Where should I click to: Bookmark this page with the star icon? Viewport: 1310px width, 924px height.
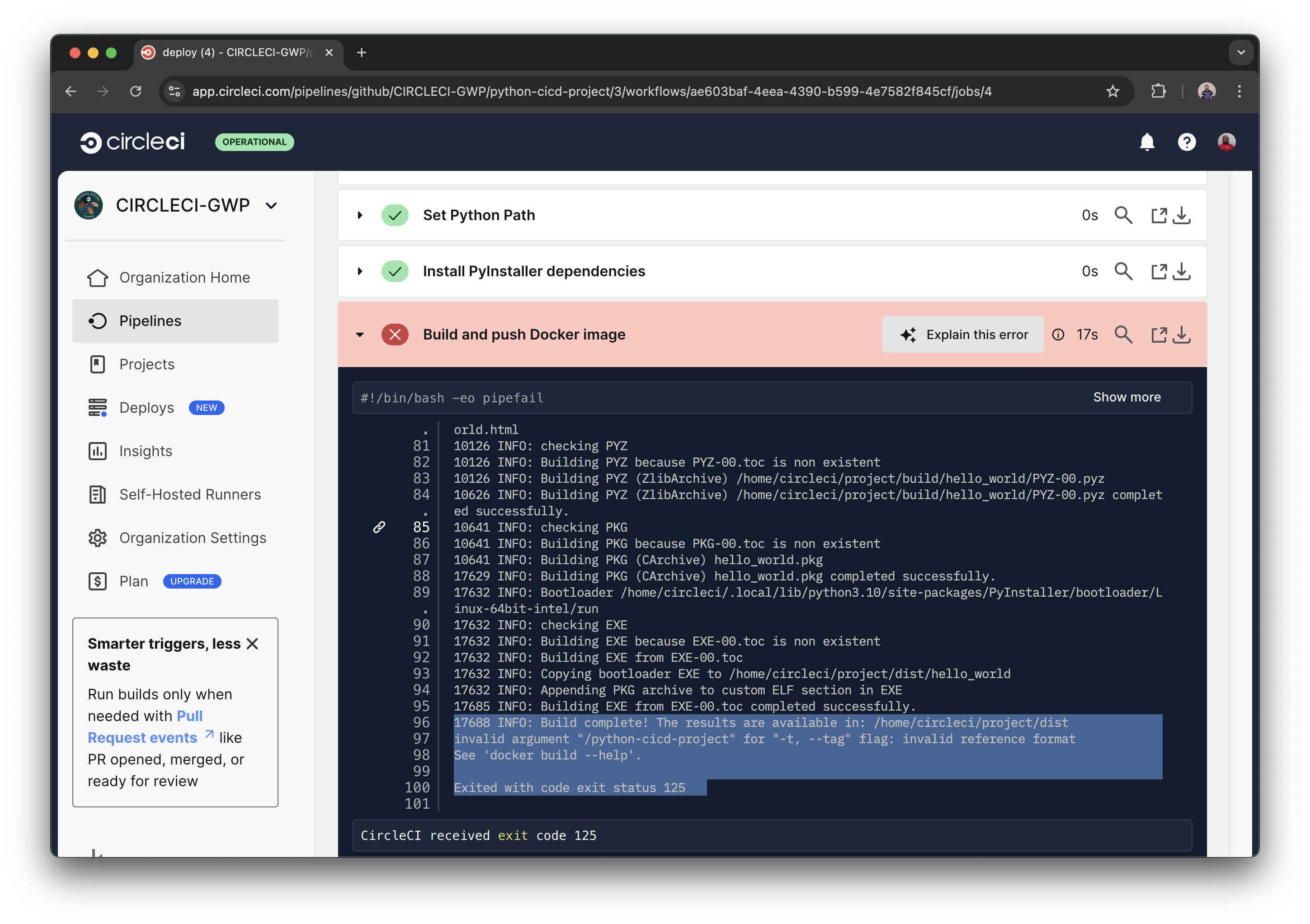(x=1112, y=91)
